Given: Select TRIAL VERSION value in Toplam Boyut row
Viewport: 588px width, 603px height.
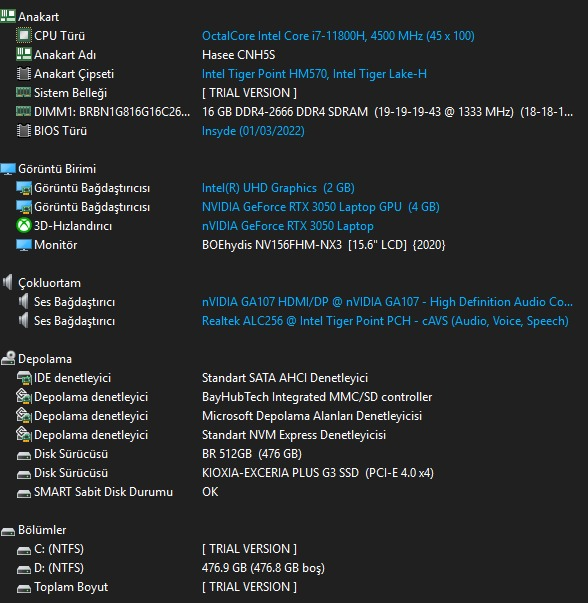Looking at the screenshot, I should (x=249, y=587).
